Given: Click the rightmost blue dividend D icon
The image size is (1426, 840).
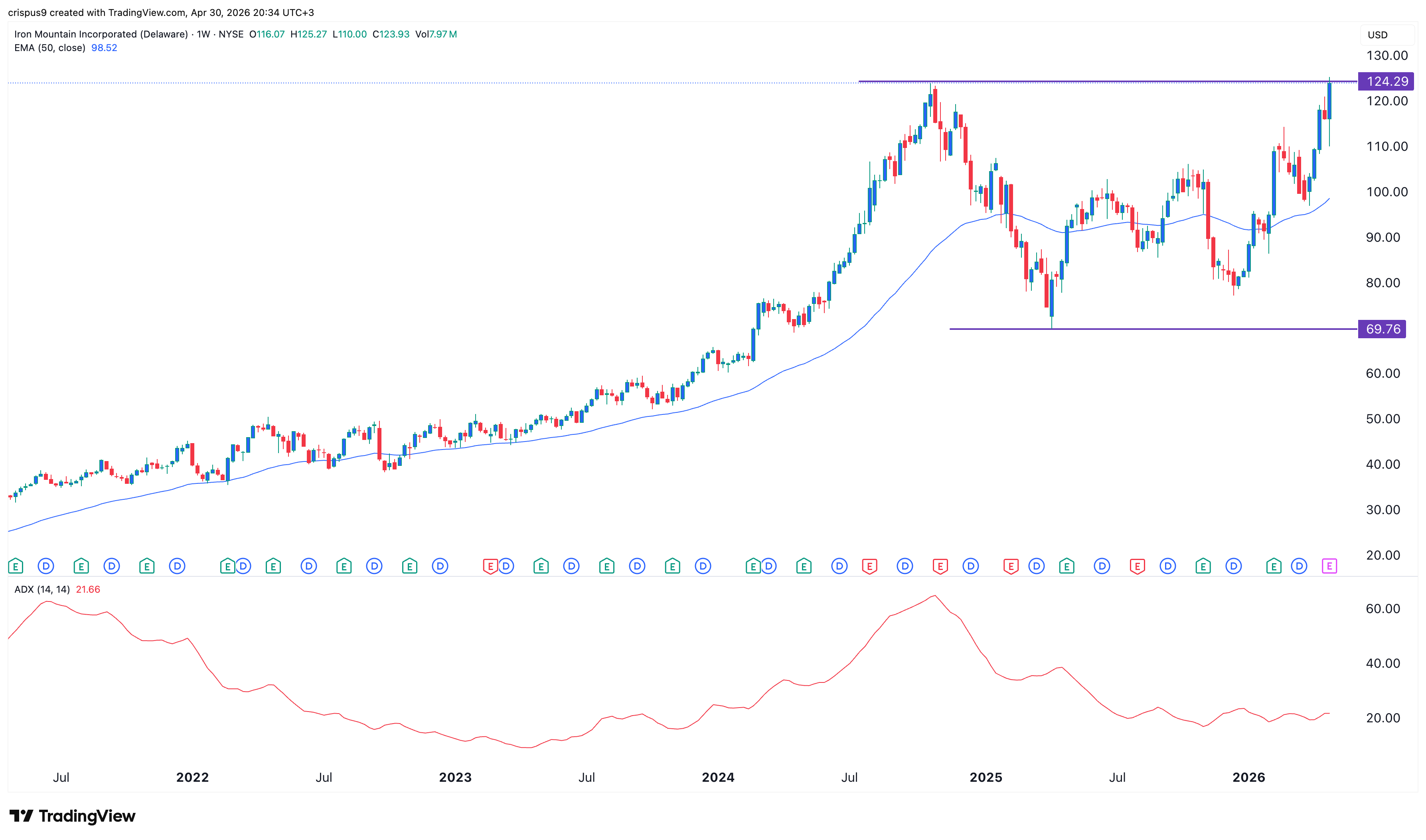Looking at the screenshot, I should [1299, 566].
